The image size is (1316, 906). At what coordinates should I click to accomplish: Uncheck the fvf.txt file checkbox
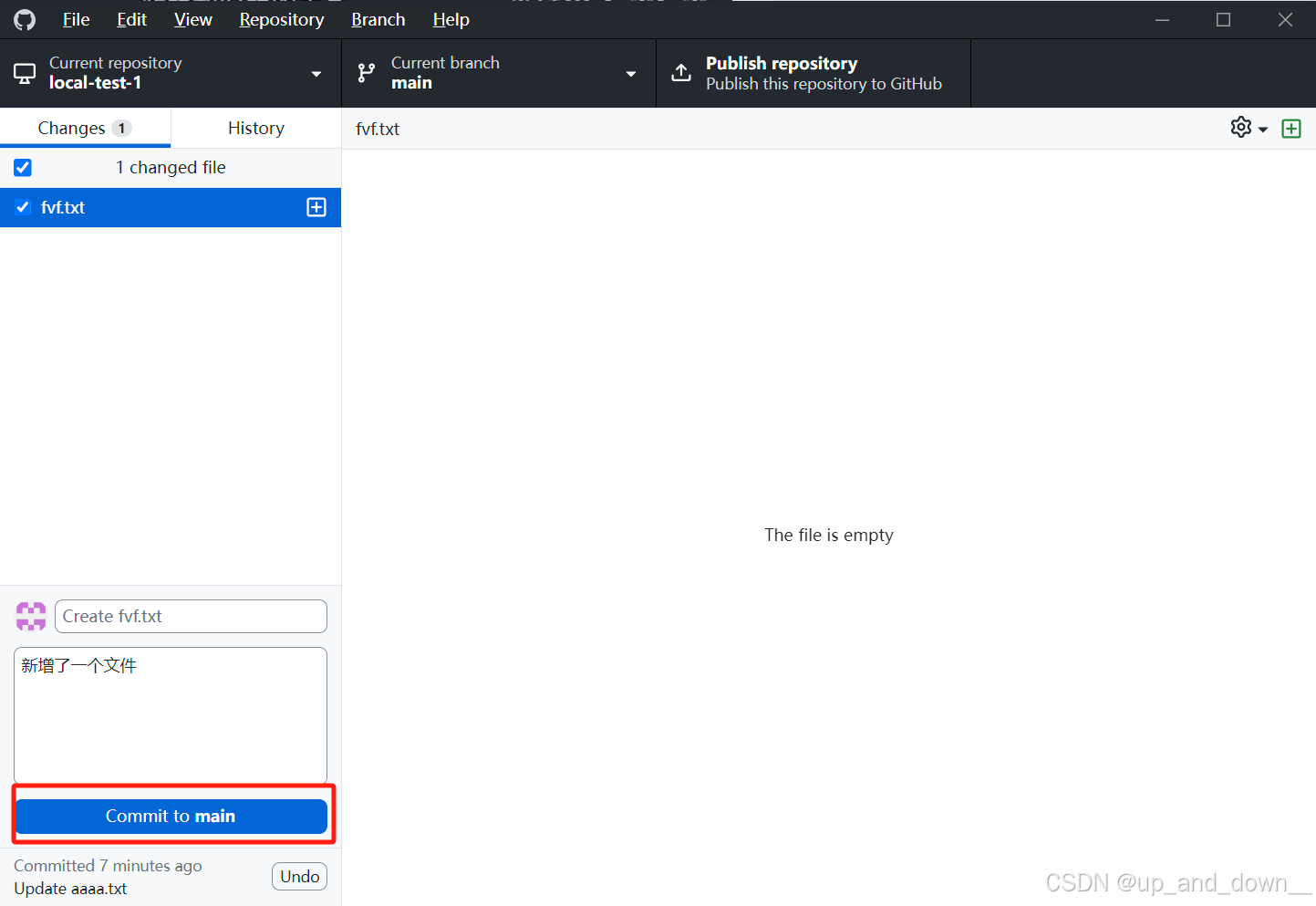pyautogui.click(x=23, y=207)
